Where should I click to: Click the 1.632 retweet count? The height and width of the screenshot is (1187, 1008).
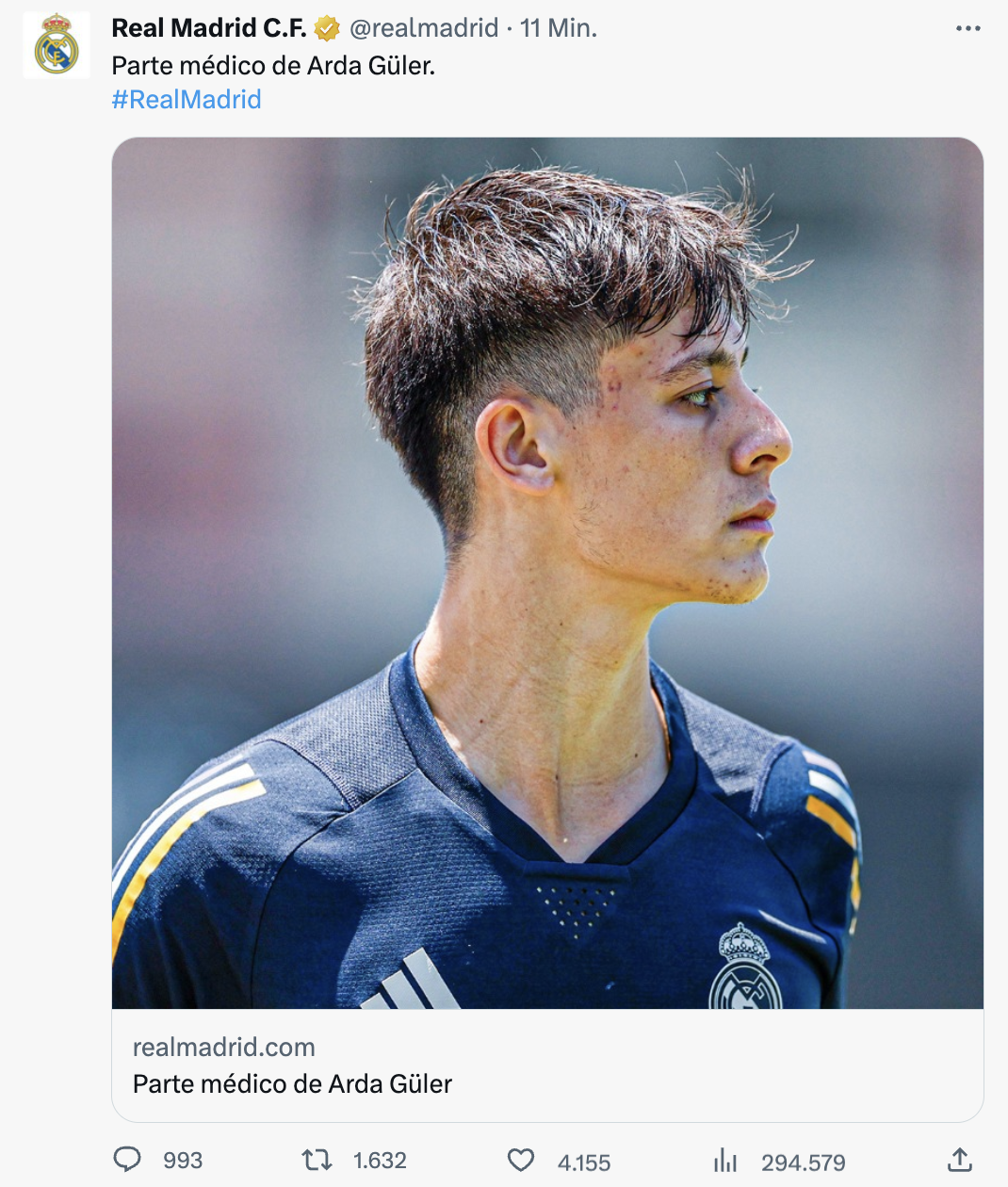380,1161
